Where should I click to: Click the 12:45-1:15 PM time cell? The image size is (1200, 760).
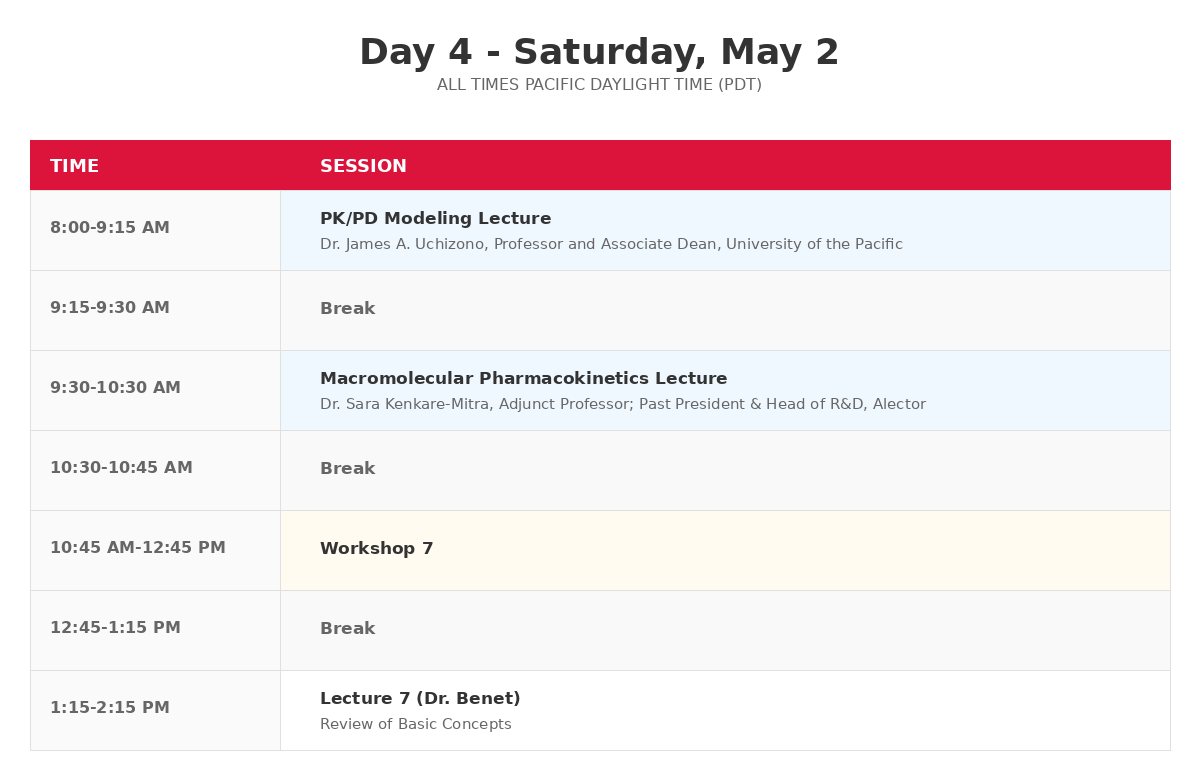tap(115, 628)
